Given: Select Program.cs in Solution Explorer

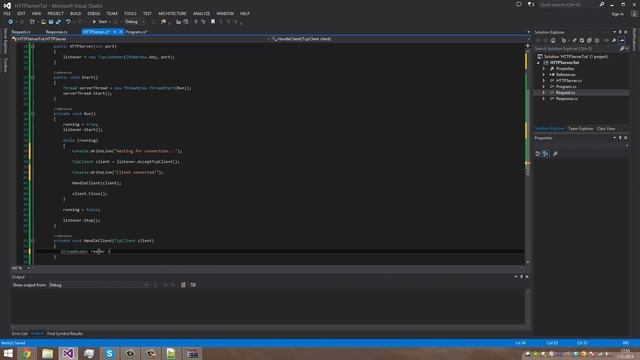Looking at the screenshot, I should pos(566,87).
